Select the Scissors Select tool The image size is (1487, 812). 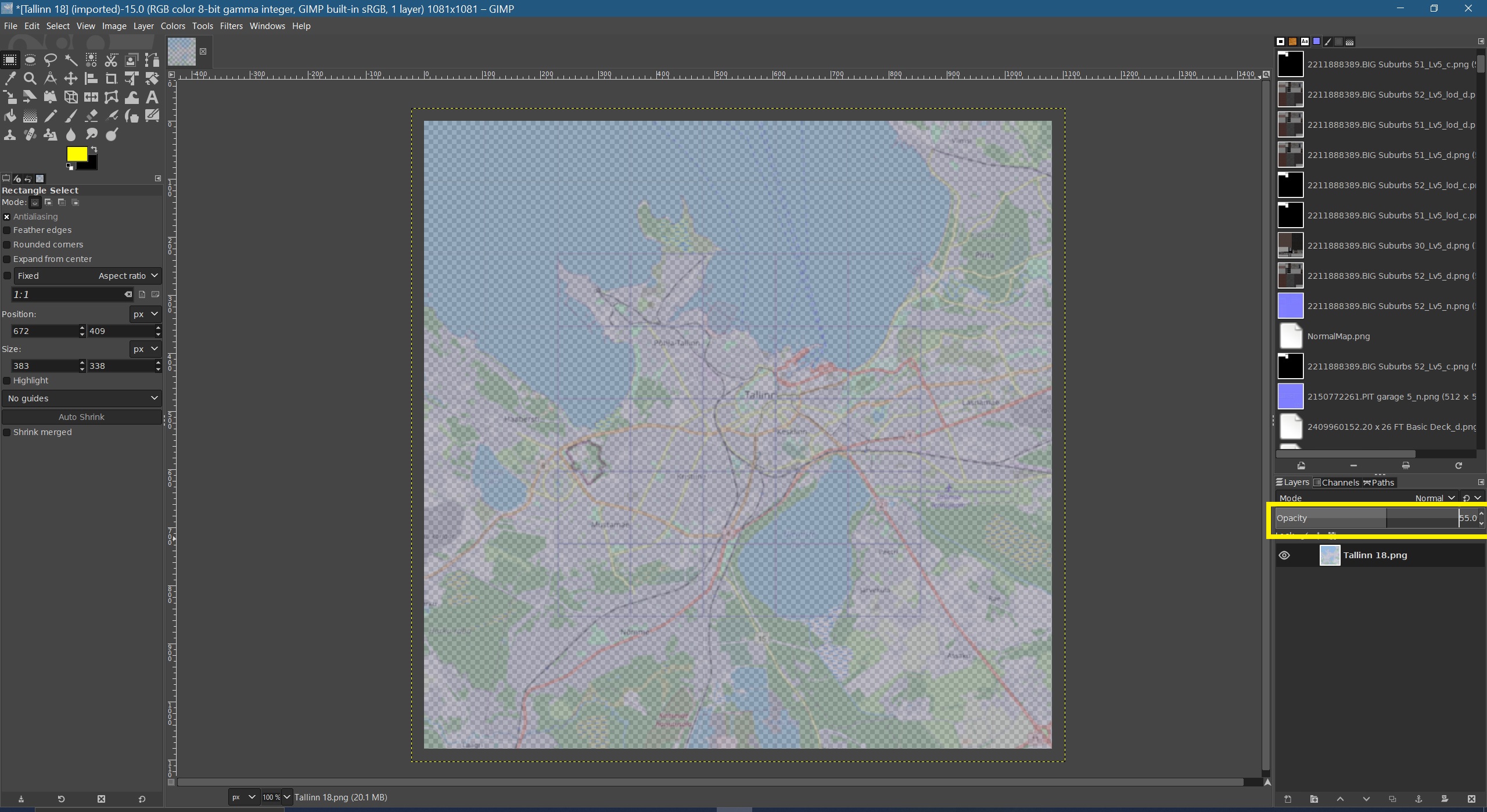[x=111, y=60]
